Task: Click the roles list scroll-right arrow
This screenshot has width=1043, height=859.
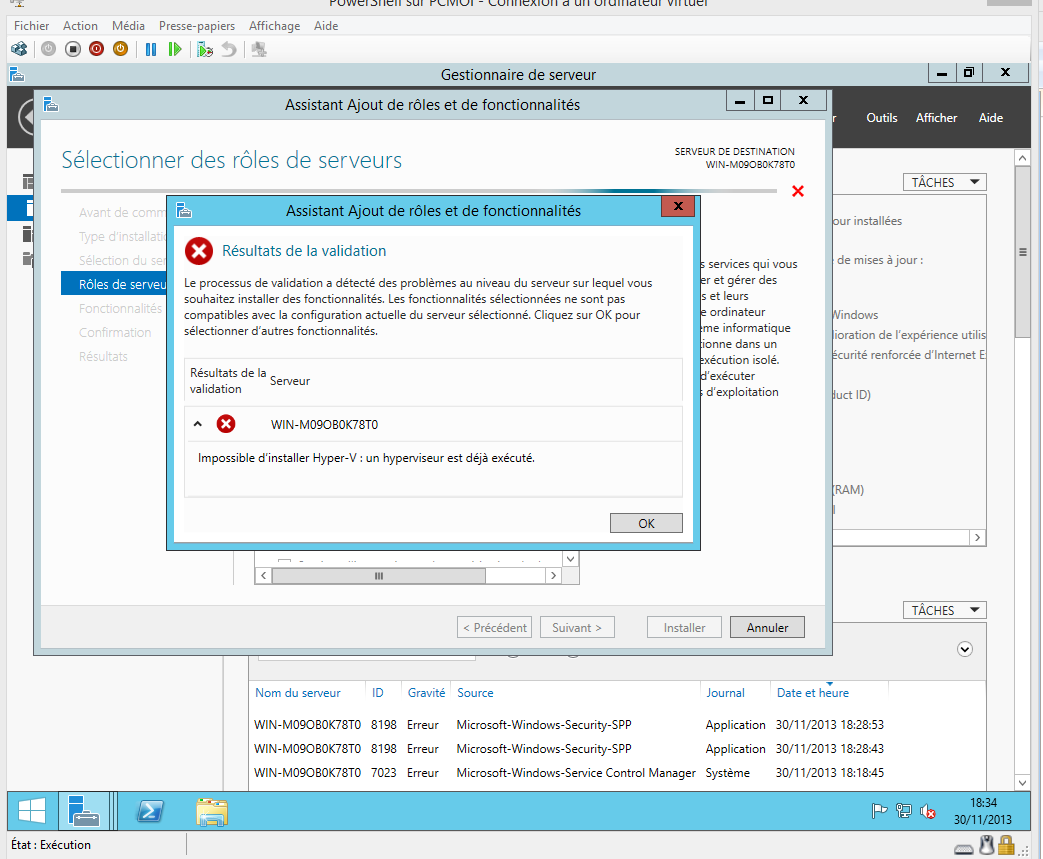Action: coord(553,576)
